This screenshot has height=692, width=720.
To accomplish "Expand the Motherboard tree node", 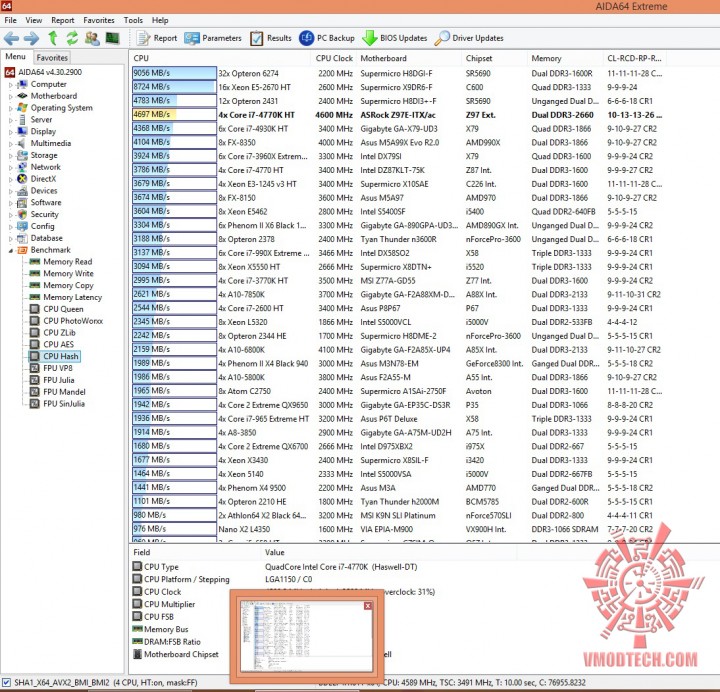I will click(10, 96).
